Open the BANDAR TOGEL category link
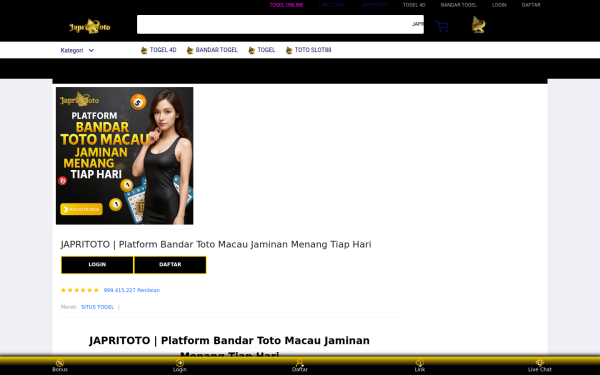600x375 pixels. [x=217, y=50]
